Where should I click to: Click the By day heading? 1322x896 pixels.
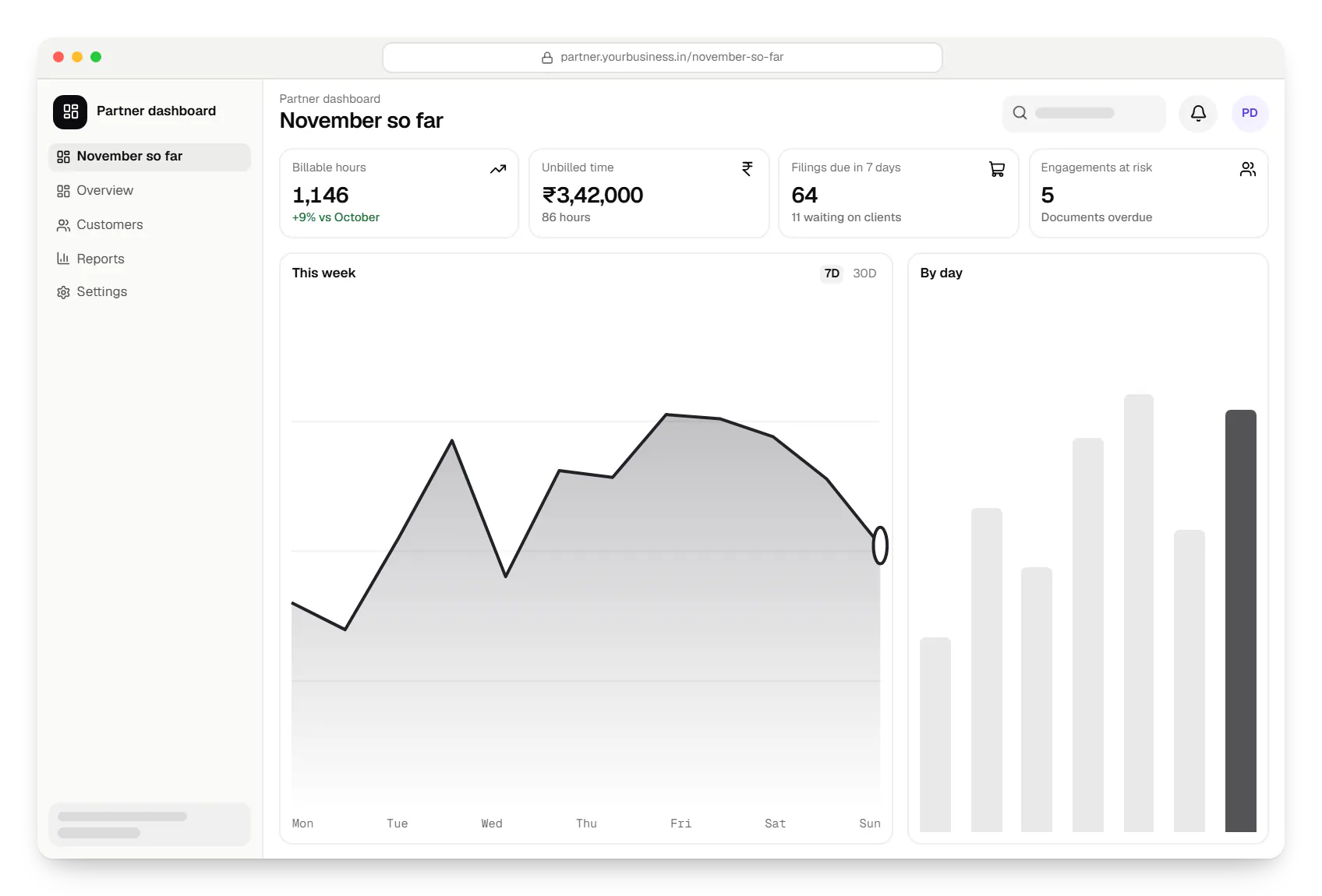(x=941, y=273)
